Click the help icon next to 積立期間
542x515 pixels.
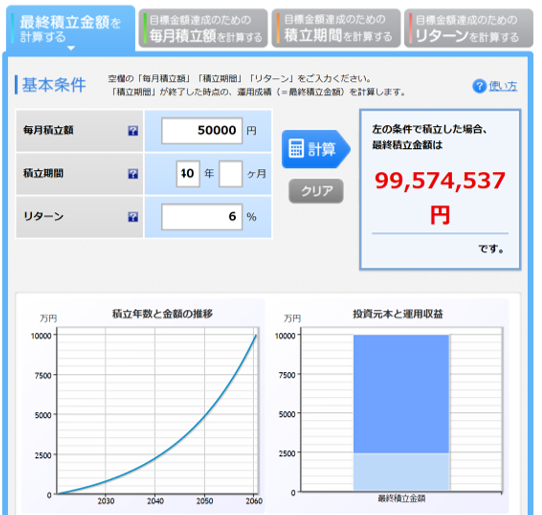[x=133, y=174]
